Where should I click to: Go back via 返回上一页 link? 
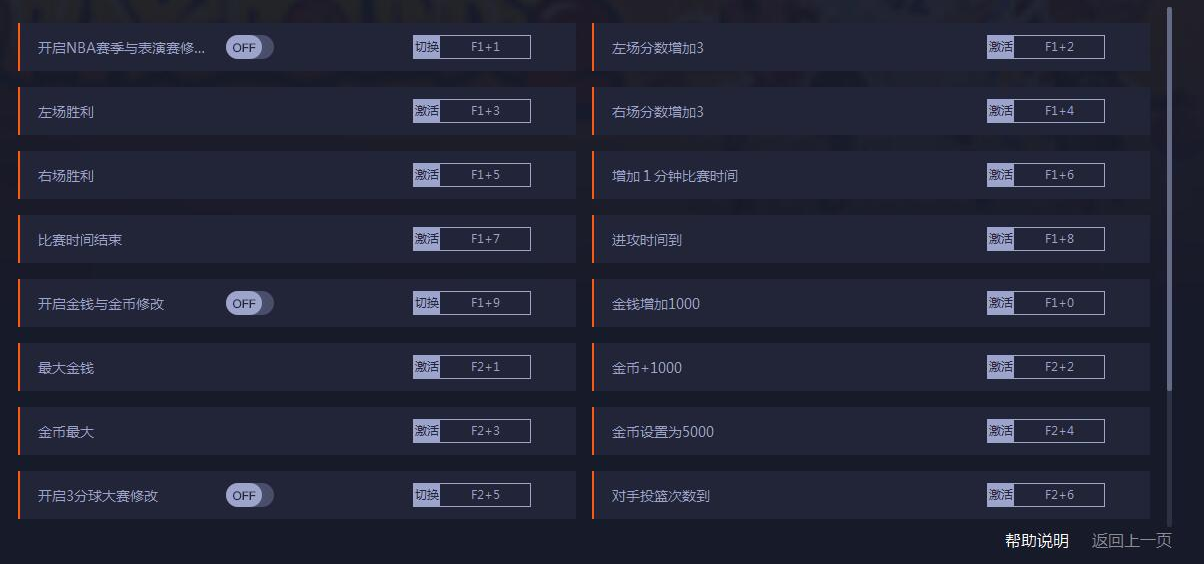1132,541
